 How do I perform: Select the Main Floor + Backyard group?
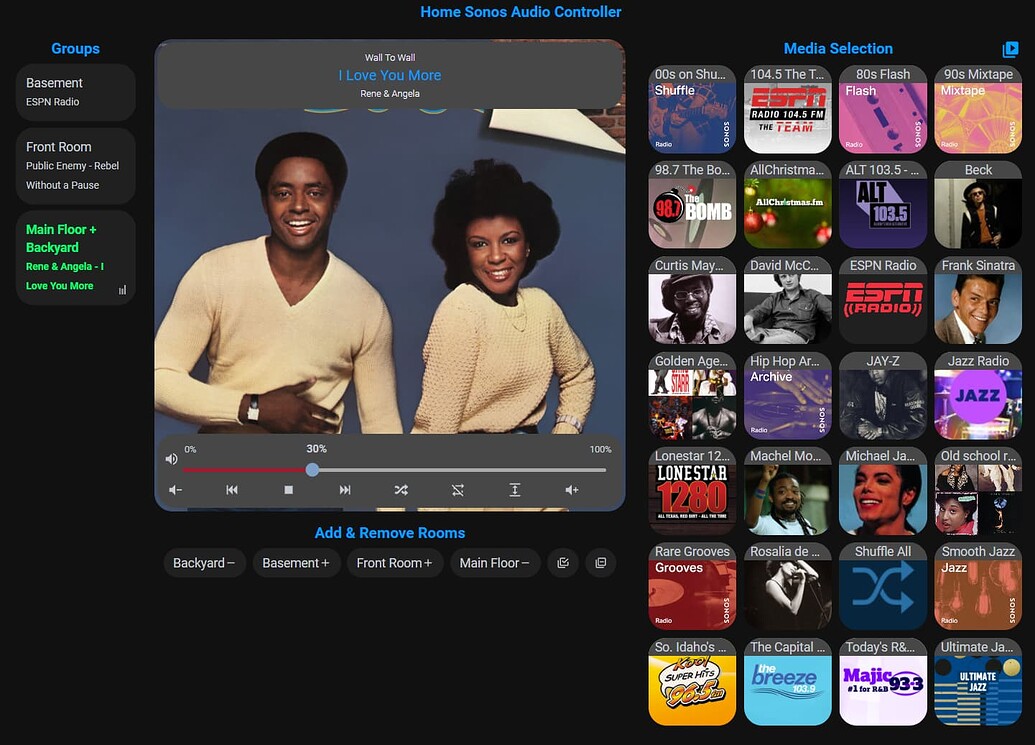click(x=74, y=257)
